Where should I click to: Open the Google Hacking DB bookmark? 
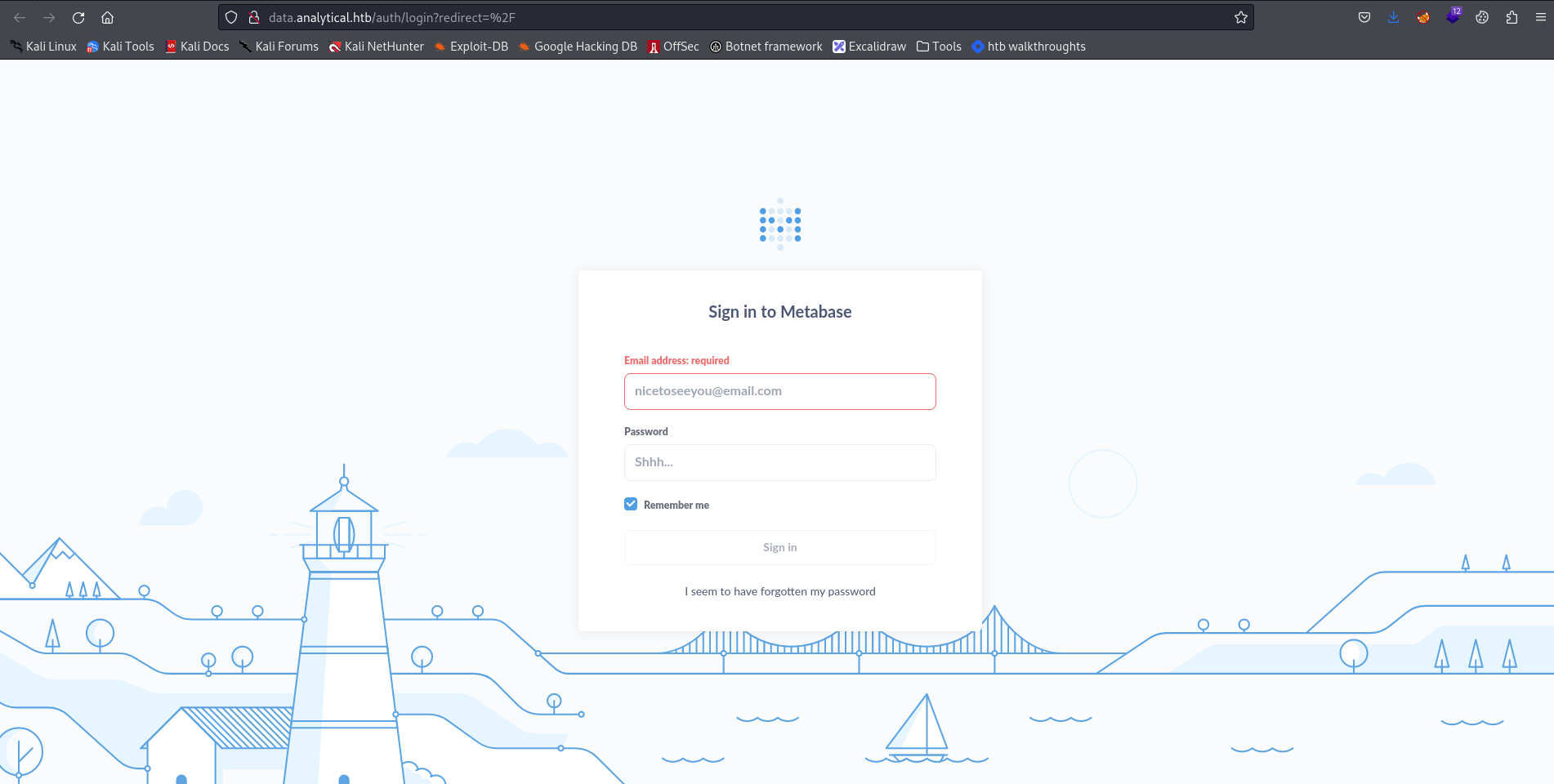pos(578,47)
